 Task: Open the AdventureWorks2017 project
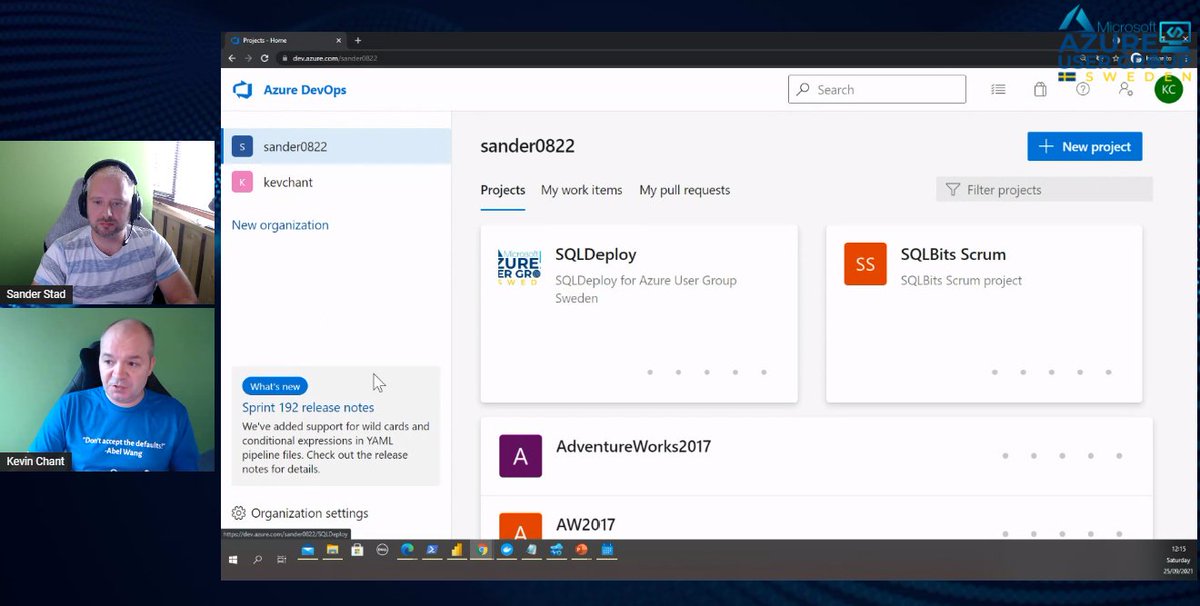click(x=633, y=446)
